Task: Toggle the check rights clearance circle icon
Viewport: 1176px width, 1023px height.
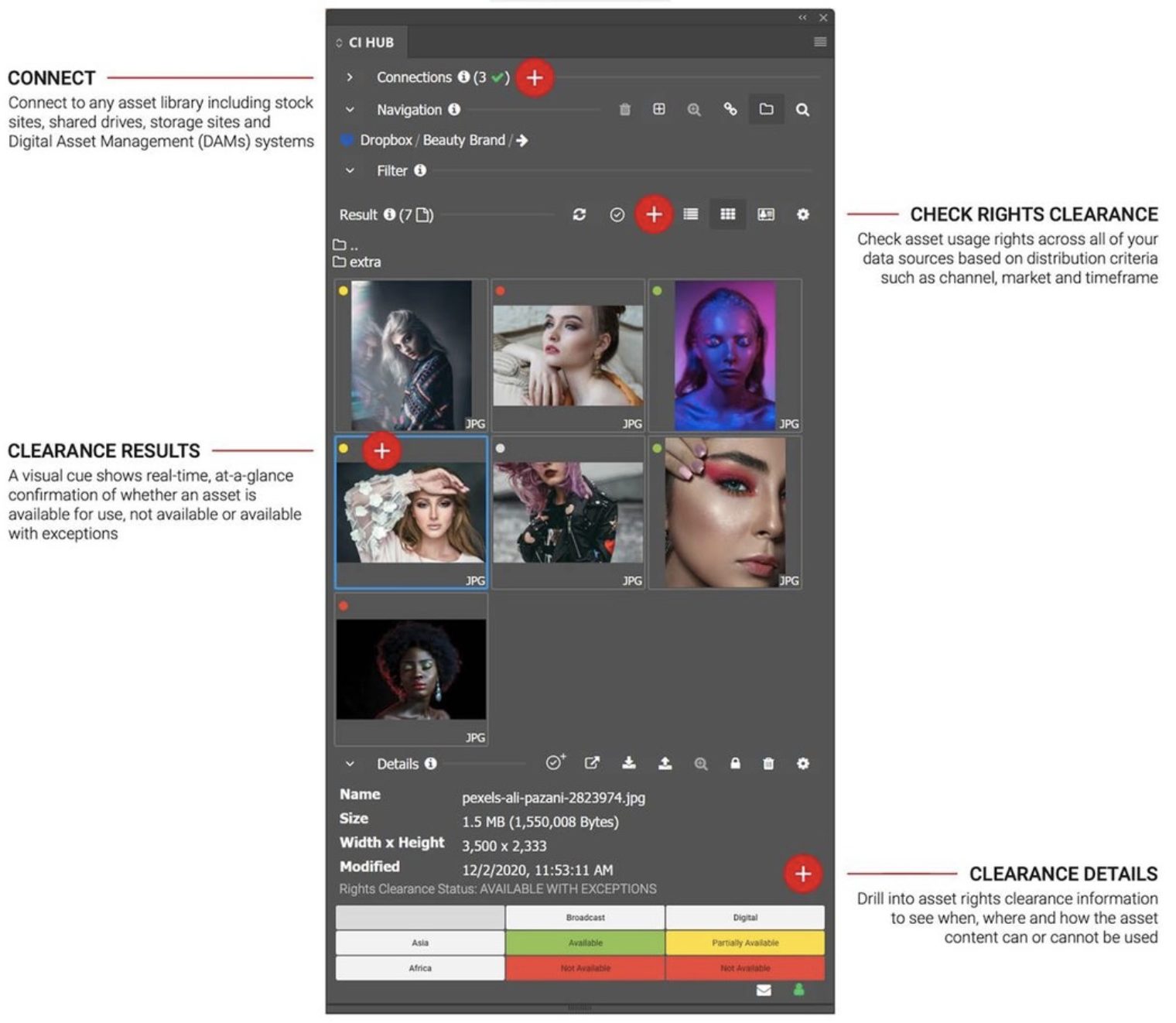Action: click(x=617, y=214)
